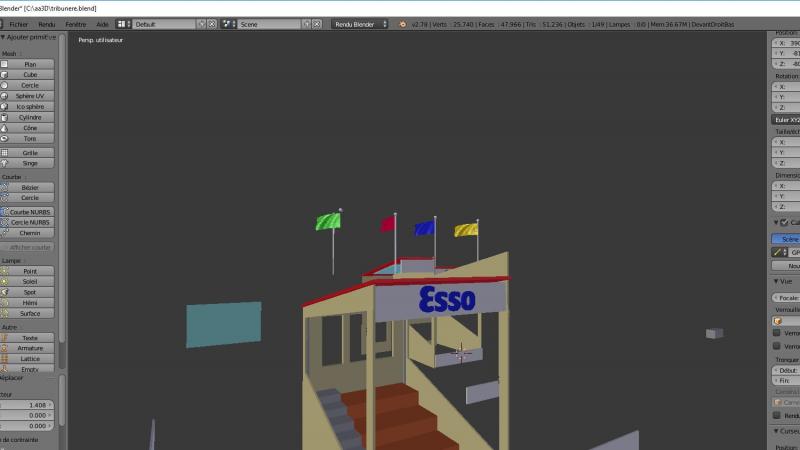The width and height of the screenshot is (800, 450).
Task: Toggle the Rendu checkbox in properties panel
Action: click(x=777, y=415)
